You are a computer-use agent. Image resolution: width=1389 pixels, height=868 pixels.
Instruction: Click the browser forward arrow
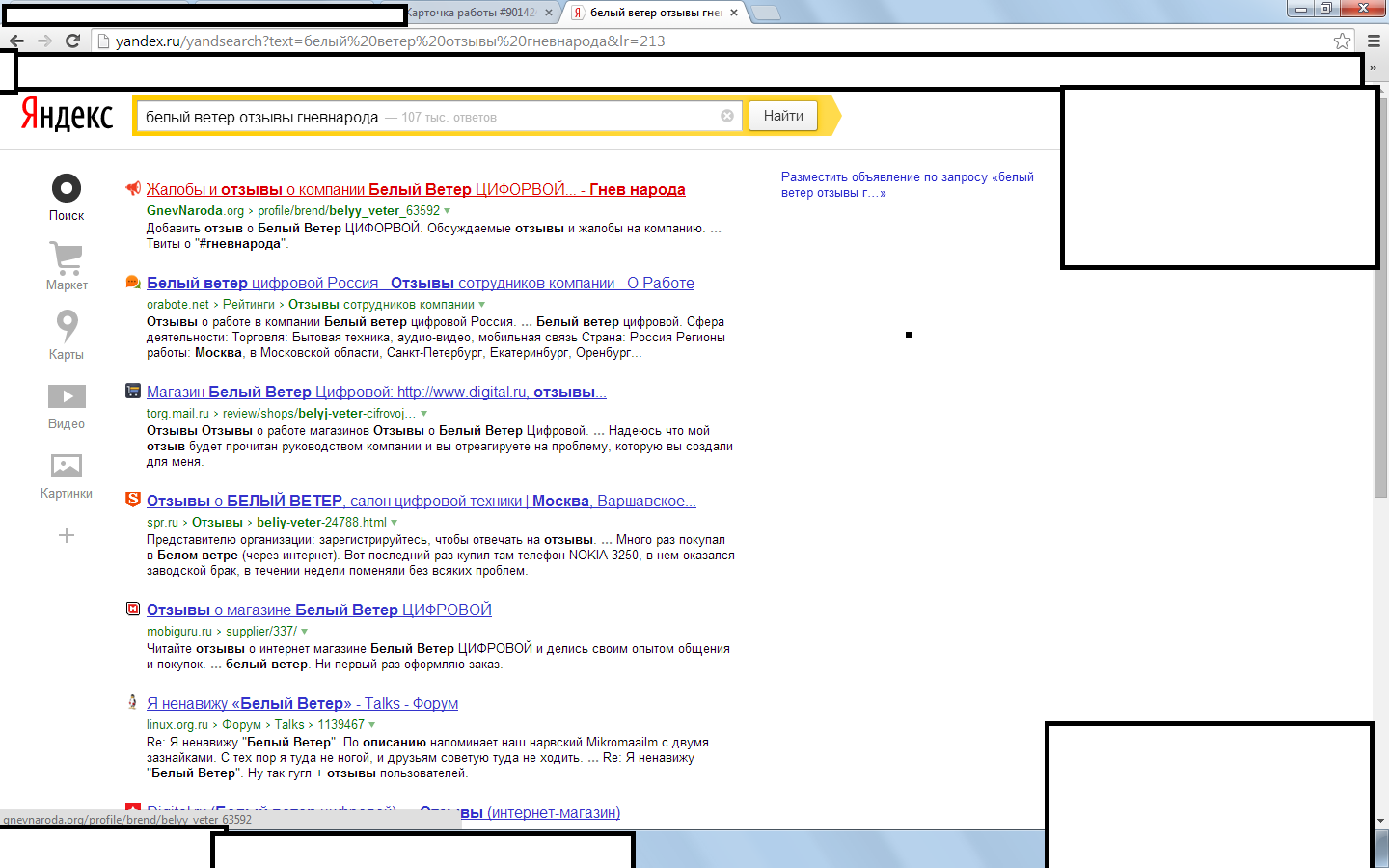tap(44, 41)
